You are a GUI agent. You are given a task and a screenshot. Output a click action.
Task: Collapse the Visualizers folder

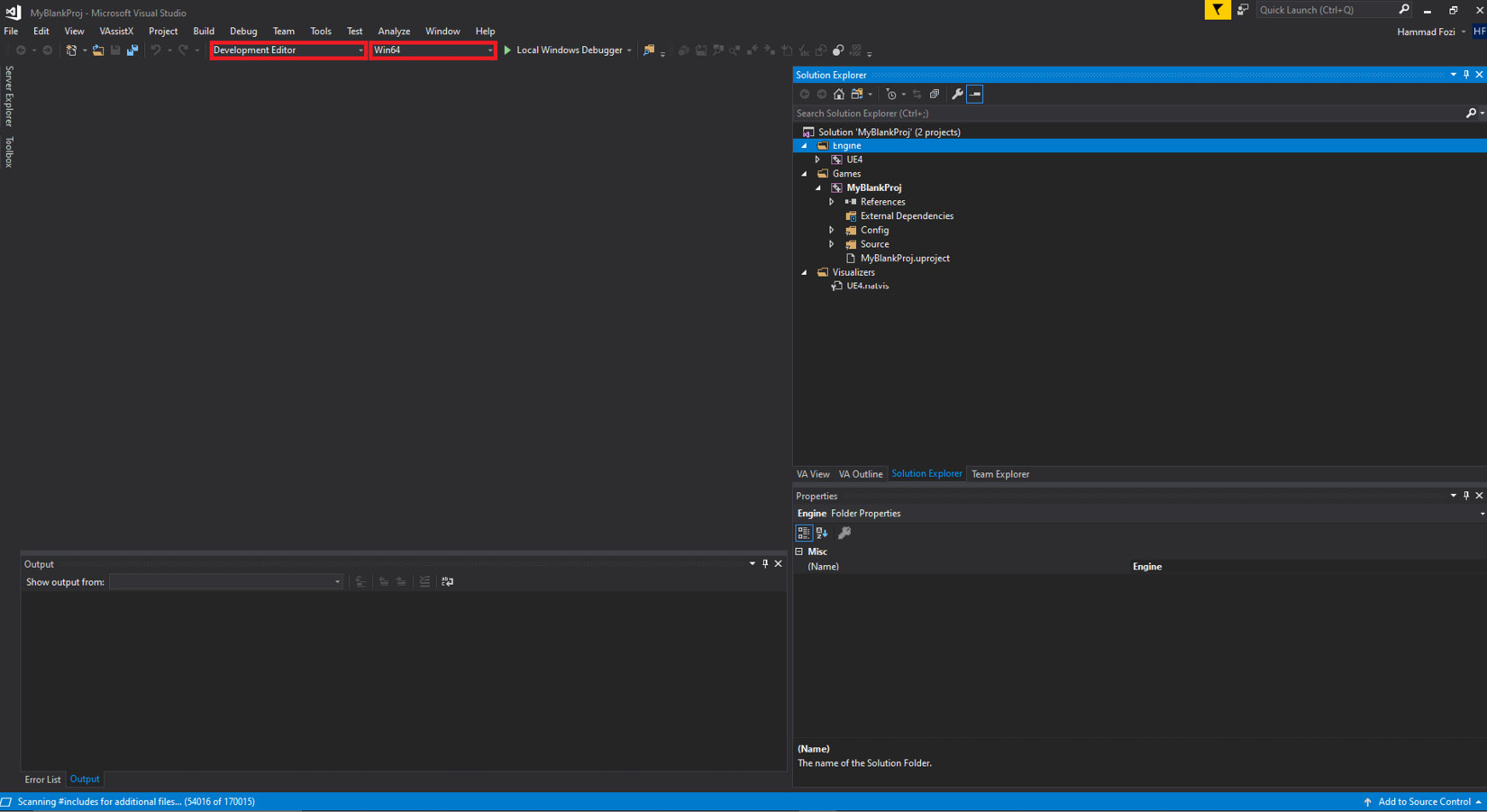pos(805,272)
